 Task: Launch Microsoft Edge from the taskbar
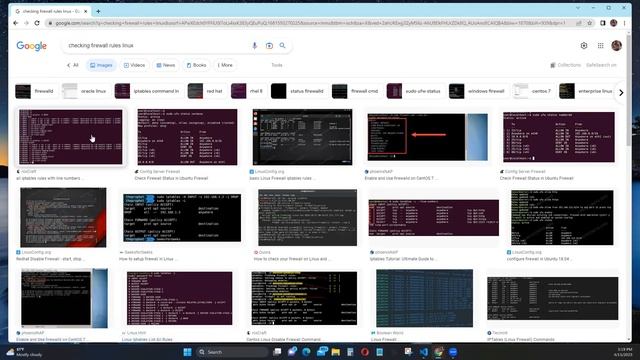tap(306, 352)
